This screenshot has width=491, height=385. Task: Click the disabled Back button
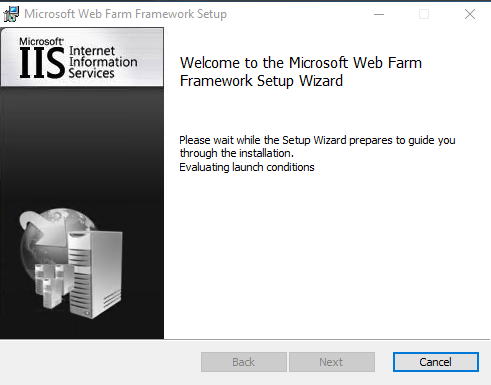click(244, 362)
